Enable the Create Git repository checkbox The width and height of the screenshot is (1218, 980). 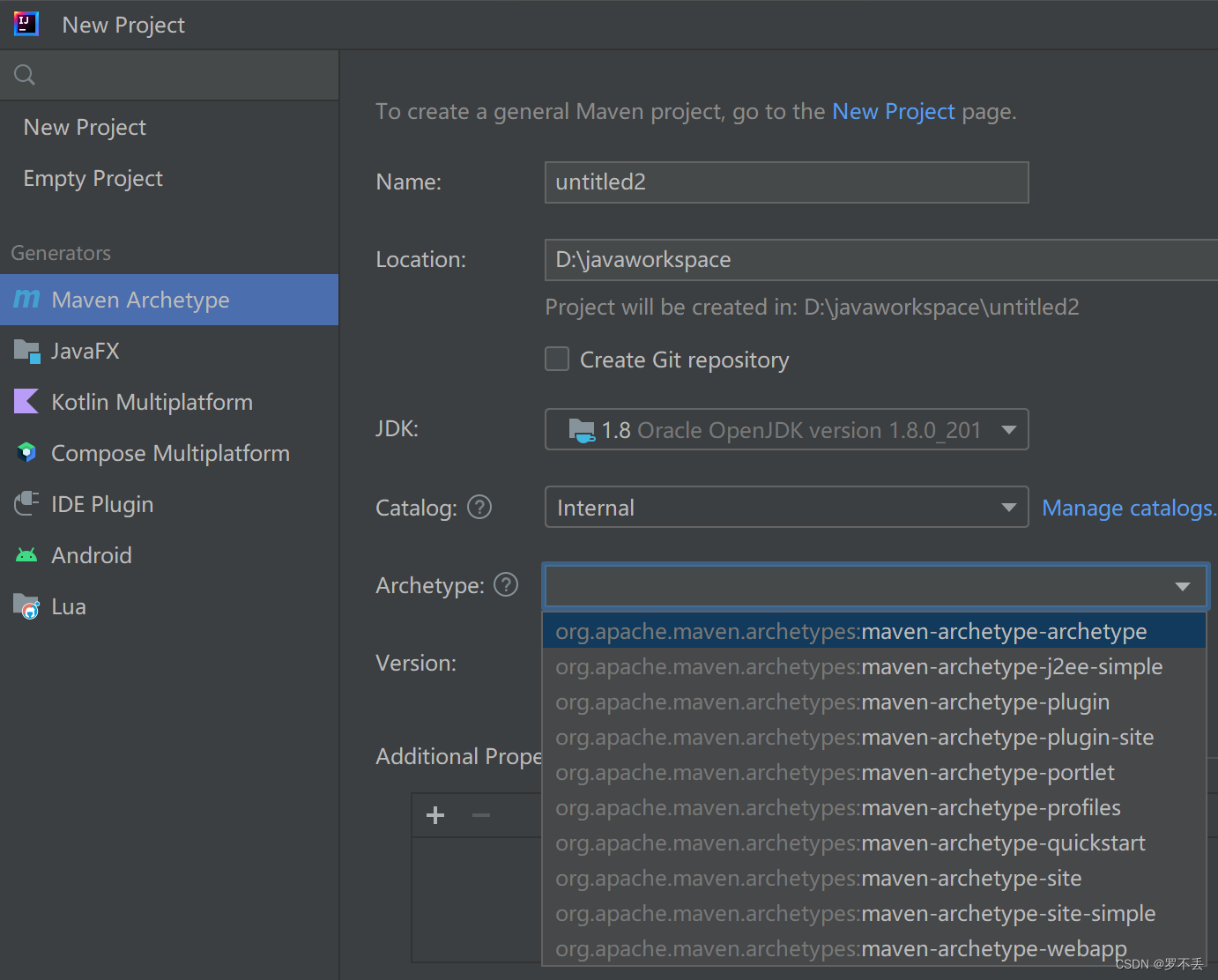[557, 359]
